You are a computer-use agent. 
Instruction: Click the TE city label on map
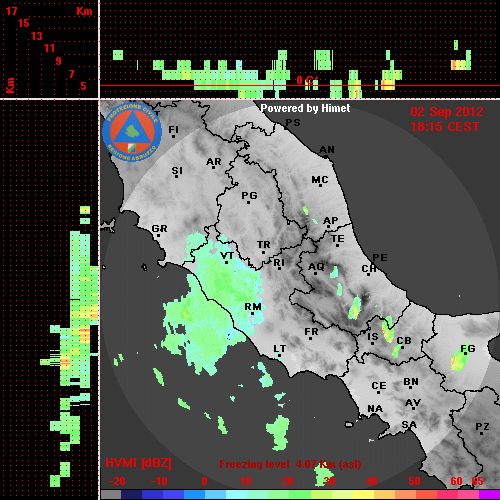(x=338, y=239)
